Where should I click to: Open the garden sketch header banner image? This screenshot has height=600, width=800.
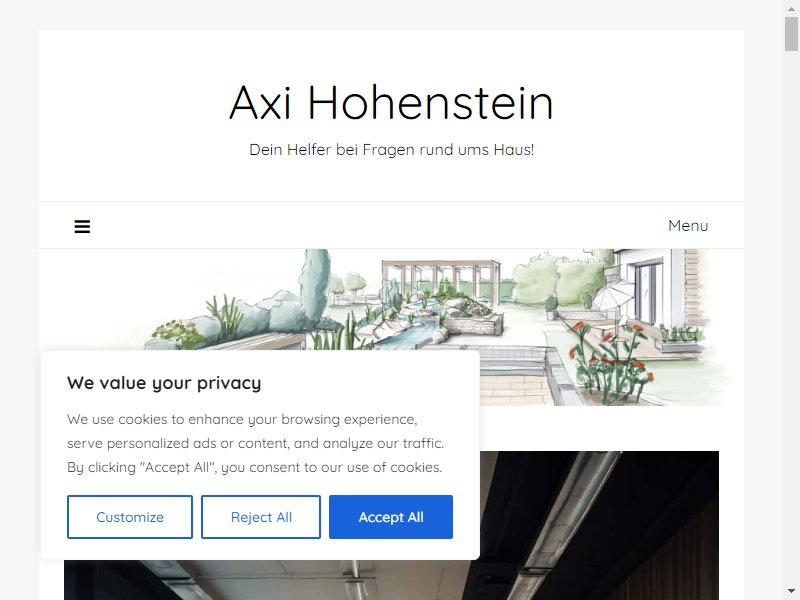tap(391, 327)
